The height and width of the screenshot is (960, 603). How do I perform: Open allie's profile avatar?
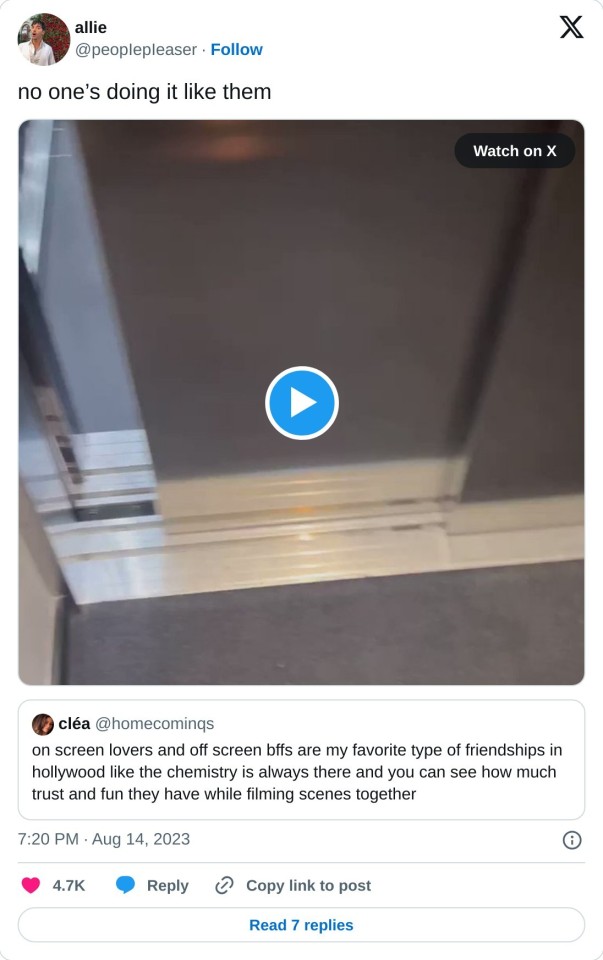click(43, 39)
